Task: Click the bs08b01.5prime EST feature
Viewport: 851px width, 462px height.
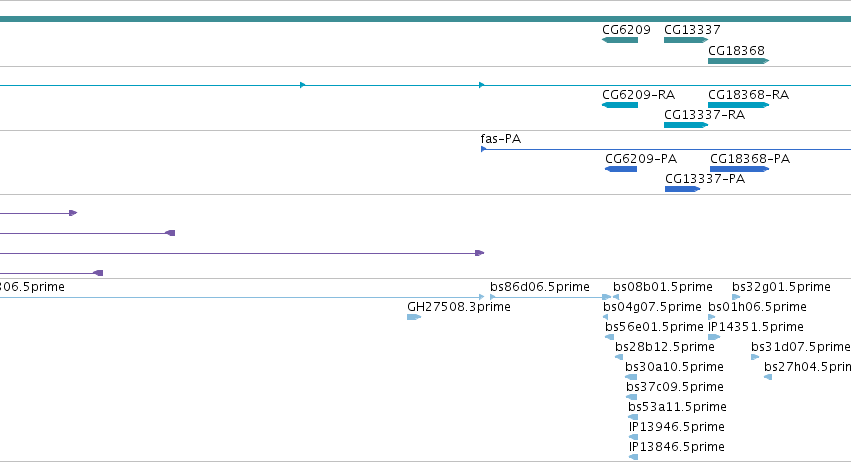Action: 616,297
